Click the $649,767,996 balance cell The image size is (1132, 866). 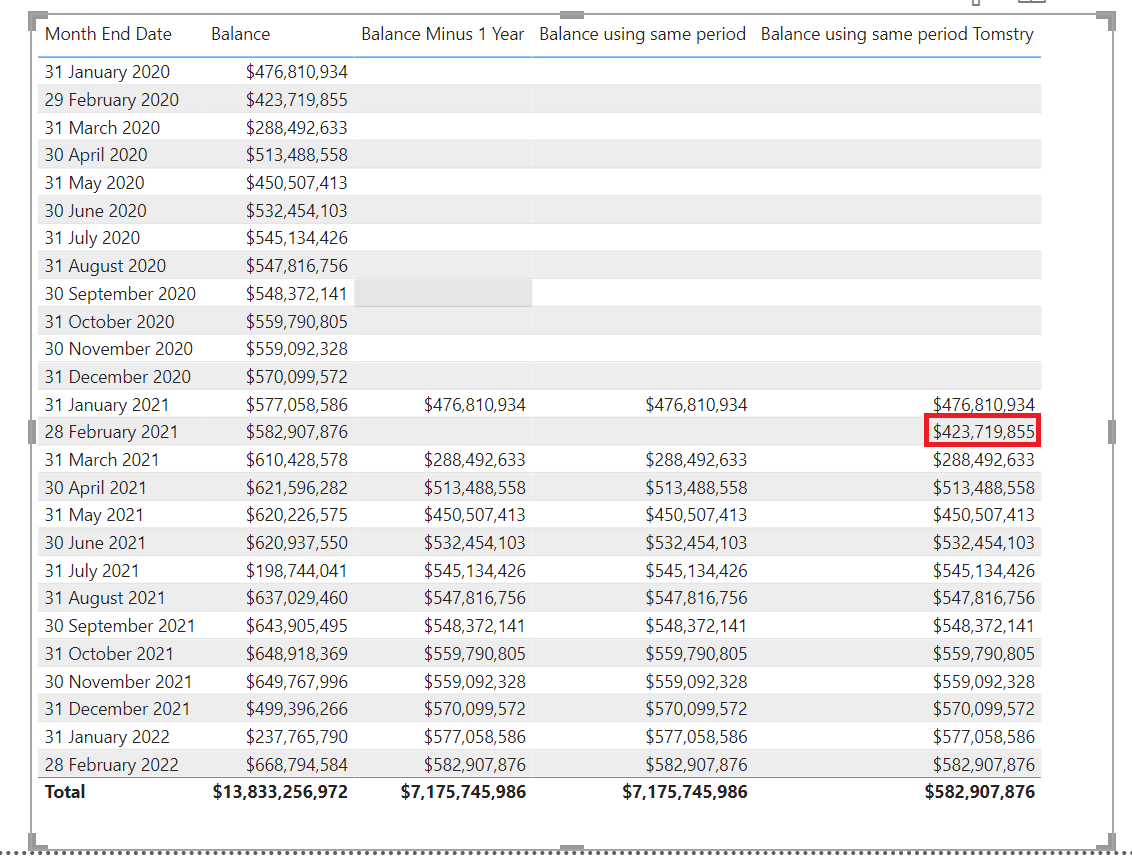(297, 681)
